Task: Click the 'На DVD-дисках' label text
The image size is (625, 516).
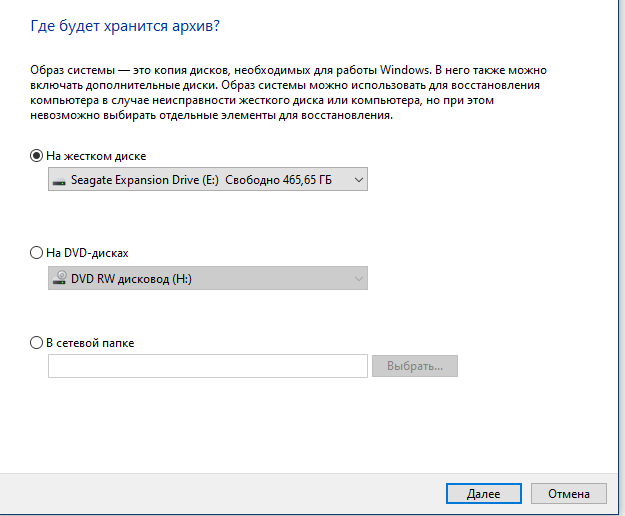Action: pyautogui.click(x=88, y=254)
